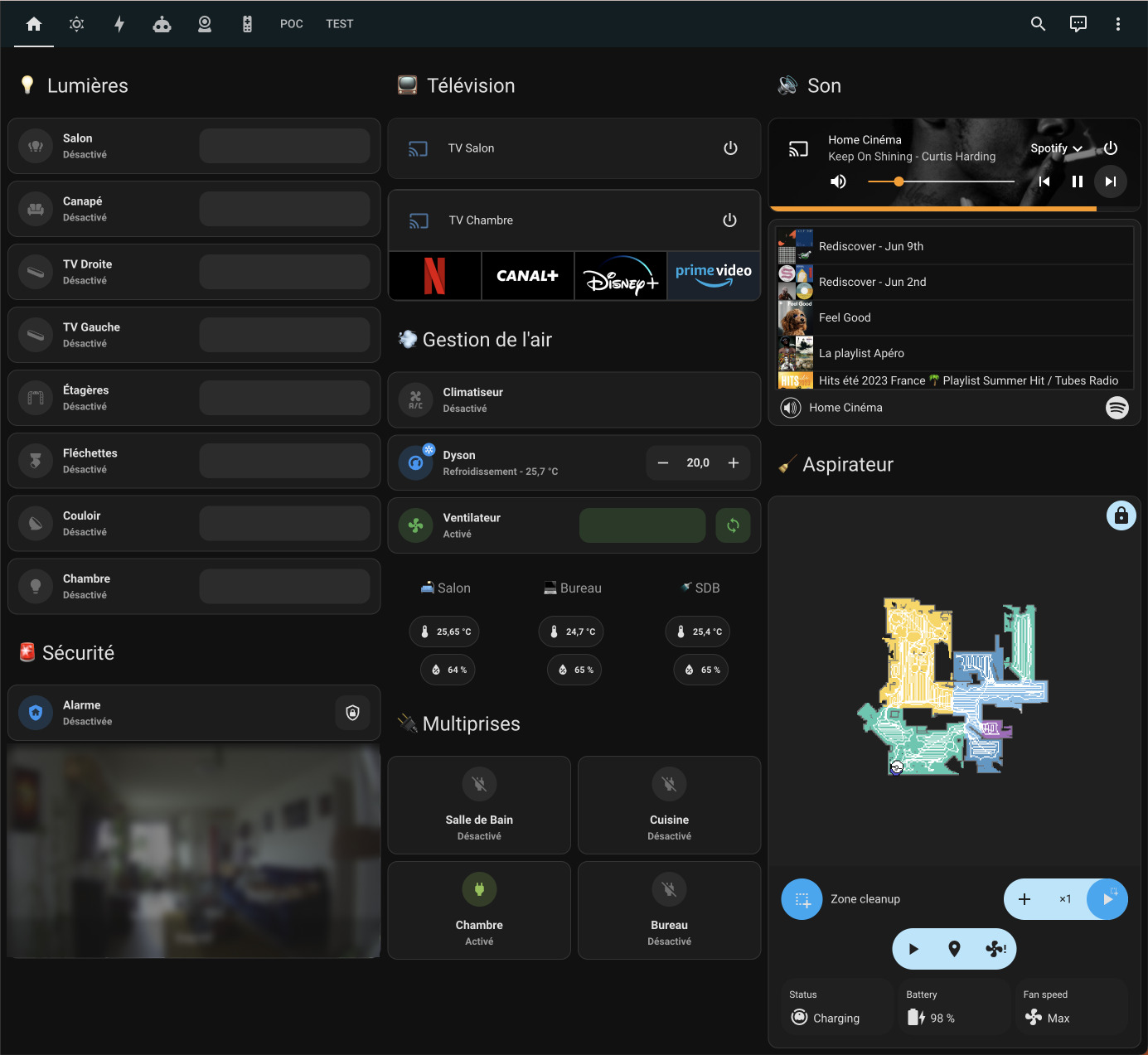
Task: Switch to the lights tab icon
Action: 77,24
